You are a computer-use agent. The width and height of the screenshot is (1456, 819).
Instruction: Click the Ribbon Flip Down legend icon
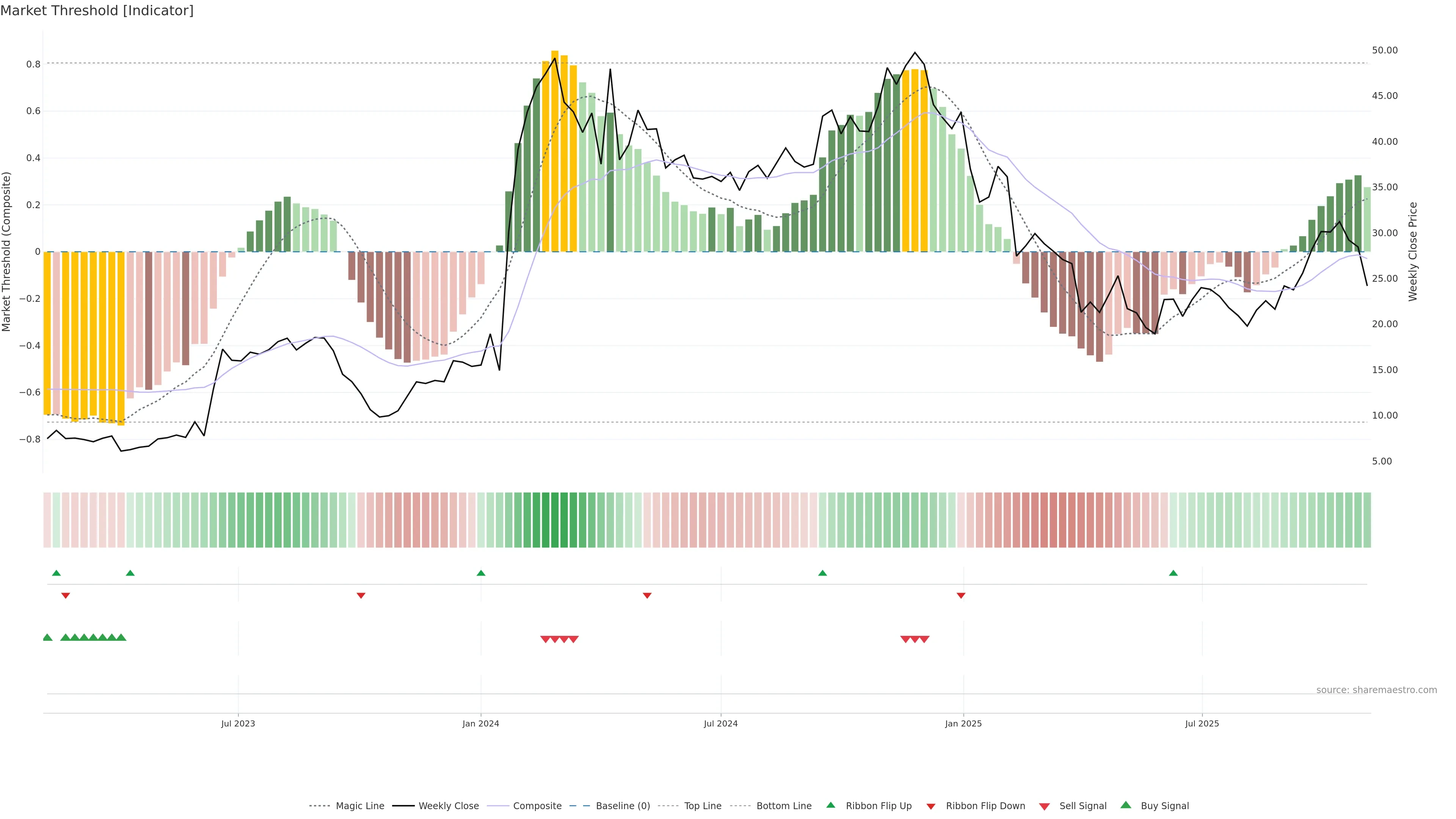pos(931,806)
